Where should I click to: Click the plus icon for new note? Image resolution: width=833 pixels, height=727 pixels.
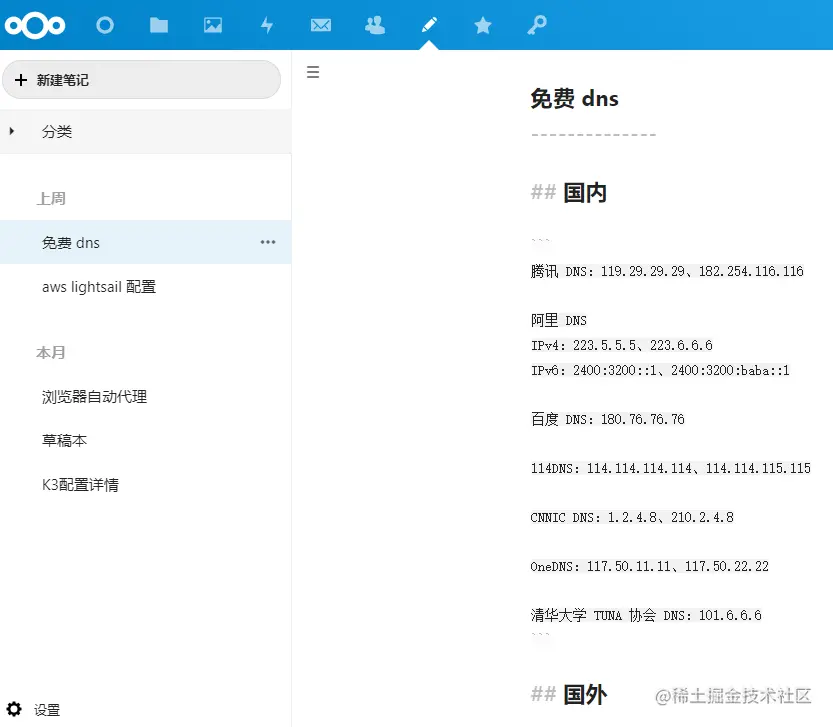(21, 80)
